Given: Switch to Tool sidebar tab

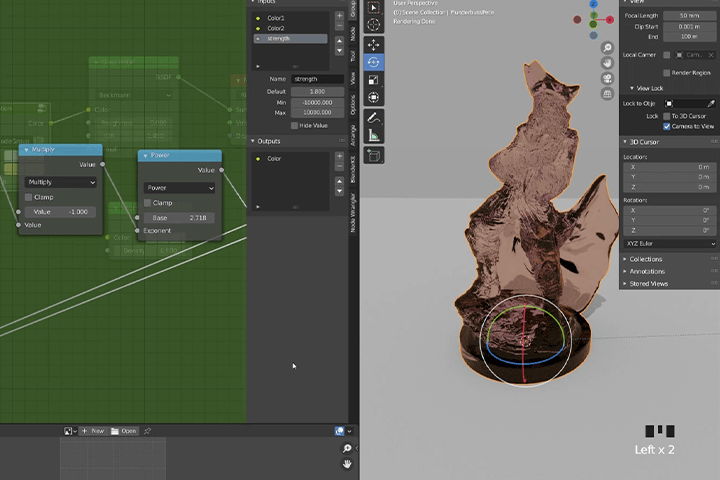Looking at the screenshot, I should click(353, 56).
